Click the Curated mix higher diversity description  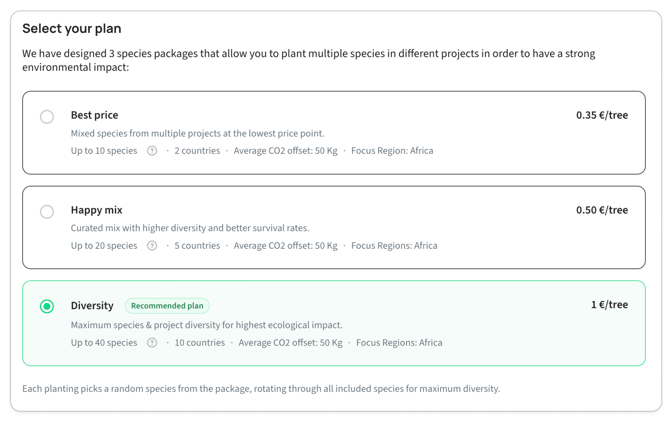[190, 228]
